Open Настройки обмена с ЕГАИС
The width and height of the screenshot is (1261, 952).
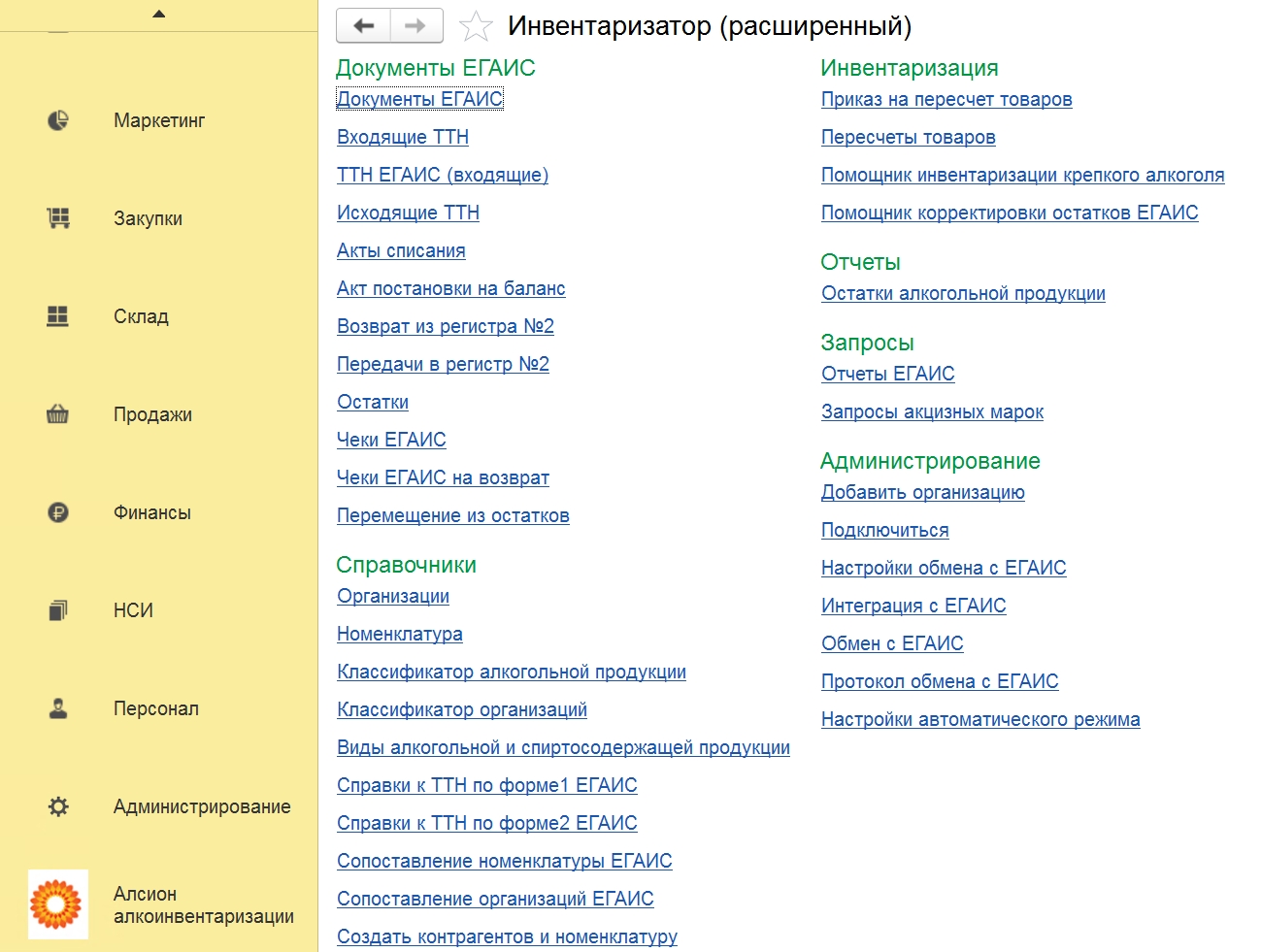[x=944, y=568]
